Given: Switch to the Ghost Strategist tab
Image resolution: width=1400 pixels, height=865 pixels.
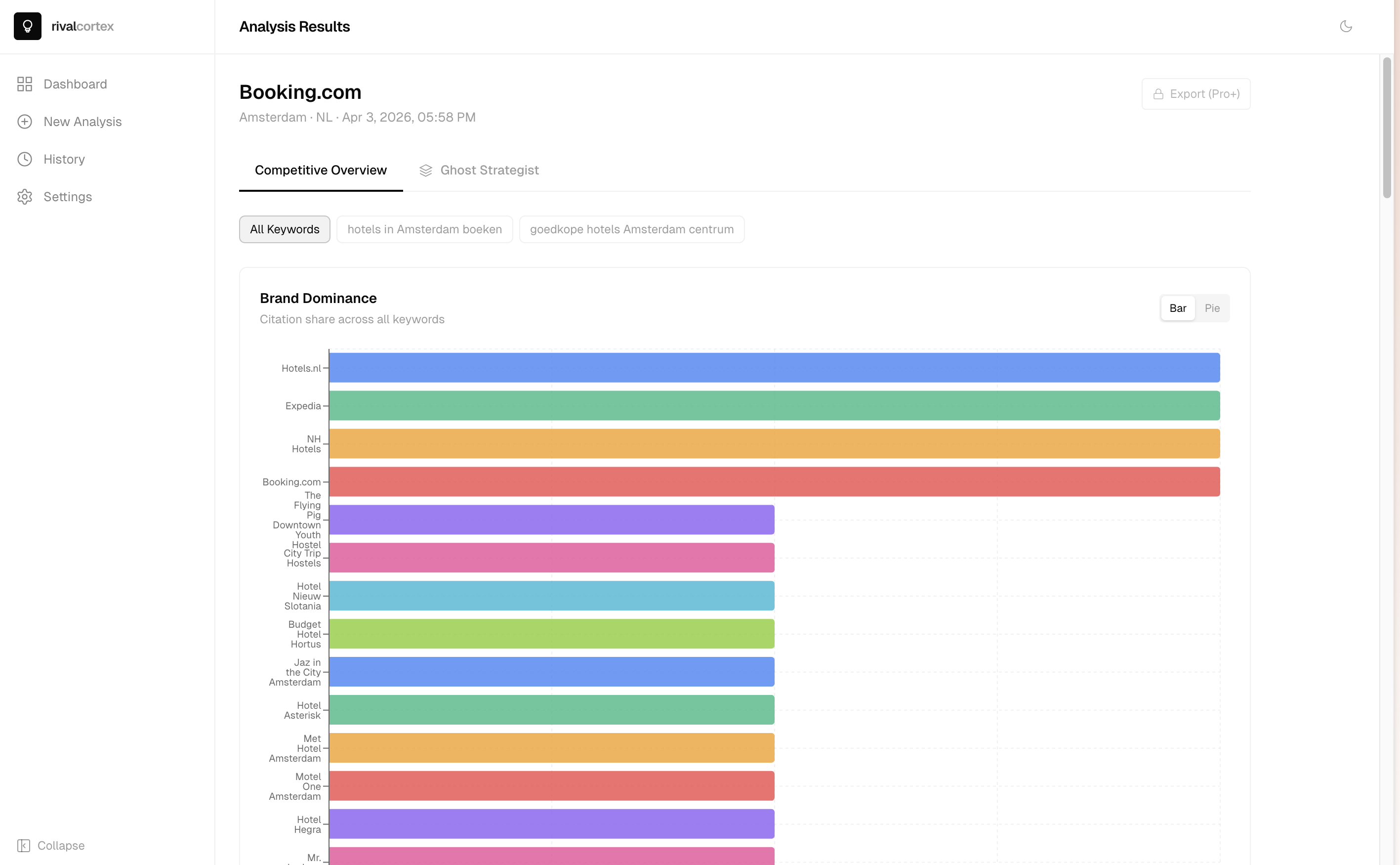Looking at the screenshot, I should (490, 171).
